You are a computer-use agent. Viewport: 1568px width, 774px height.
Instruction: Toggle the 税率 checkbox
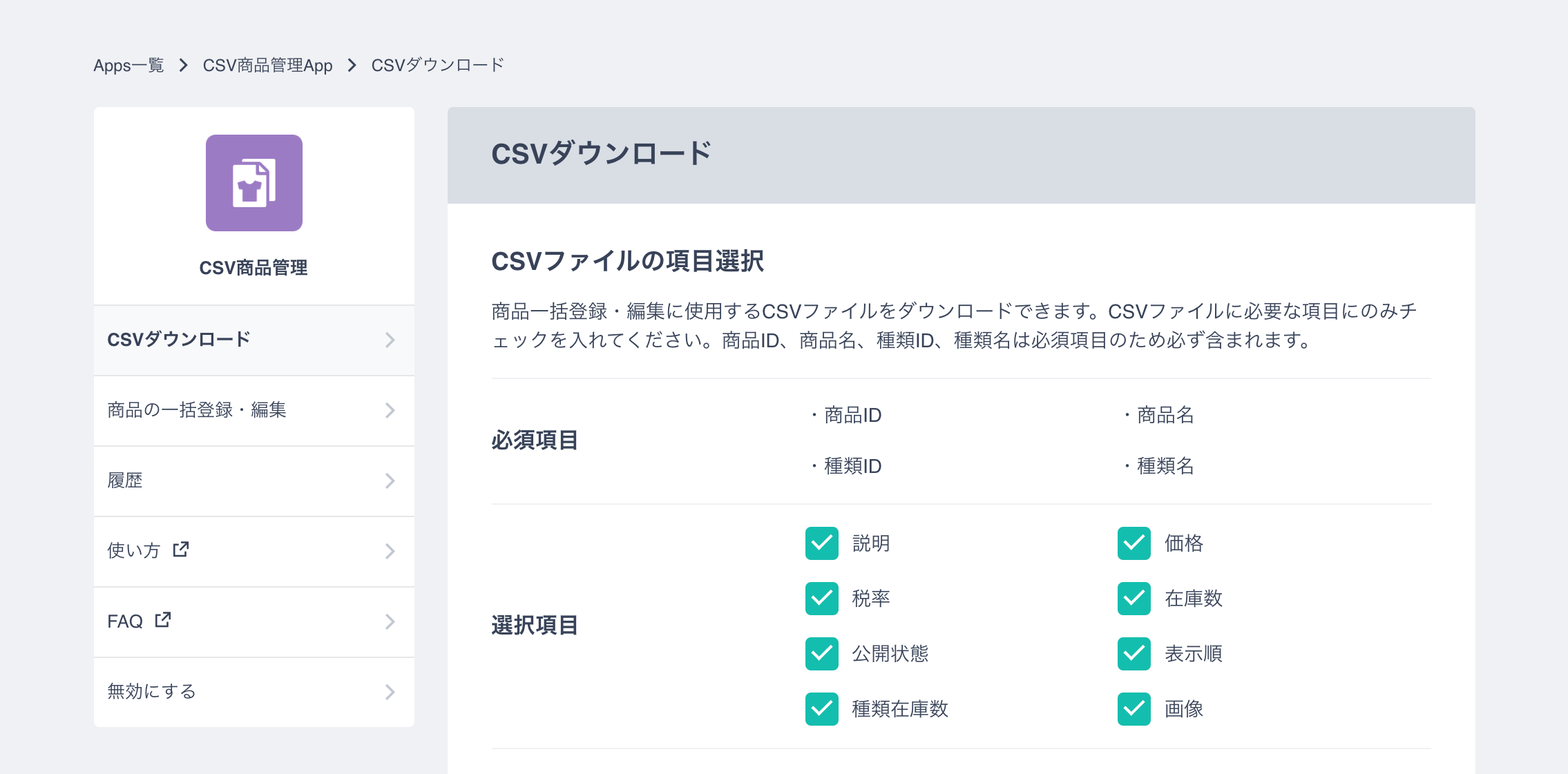click(821, 599)
